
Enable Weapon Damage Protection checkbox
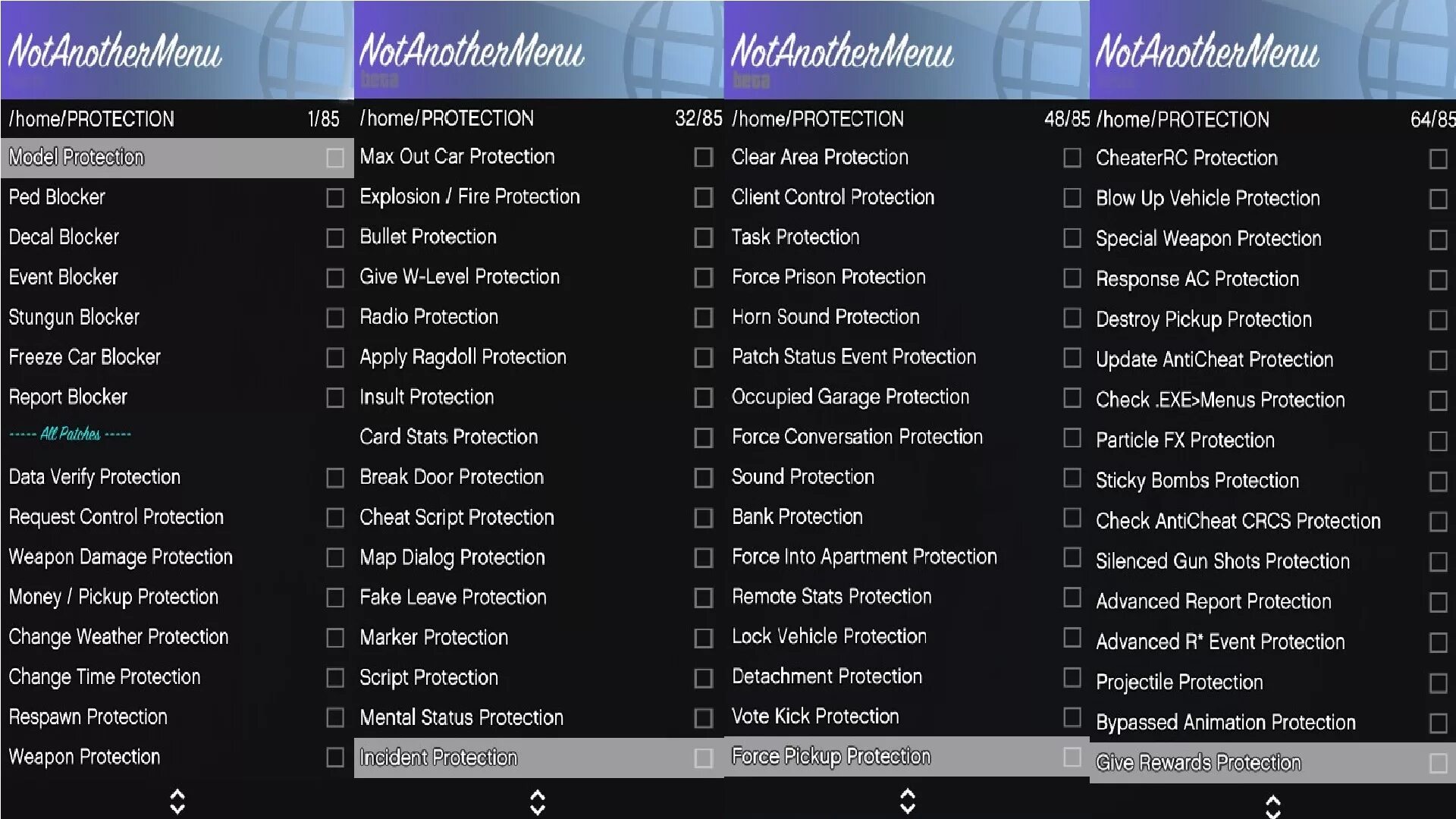[x=335, y=557]
